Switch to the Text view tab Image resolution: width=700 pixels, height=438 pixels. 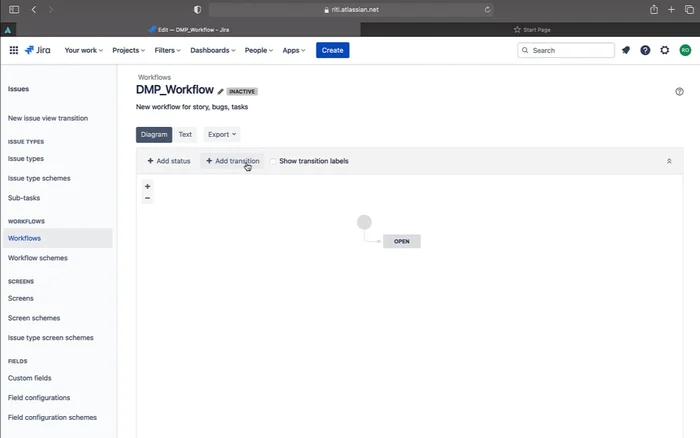pyautogui.click(x=185, y=134)
